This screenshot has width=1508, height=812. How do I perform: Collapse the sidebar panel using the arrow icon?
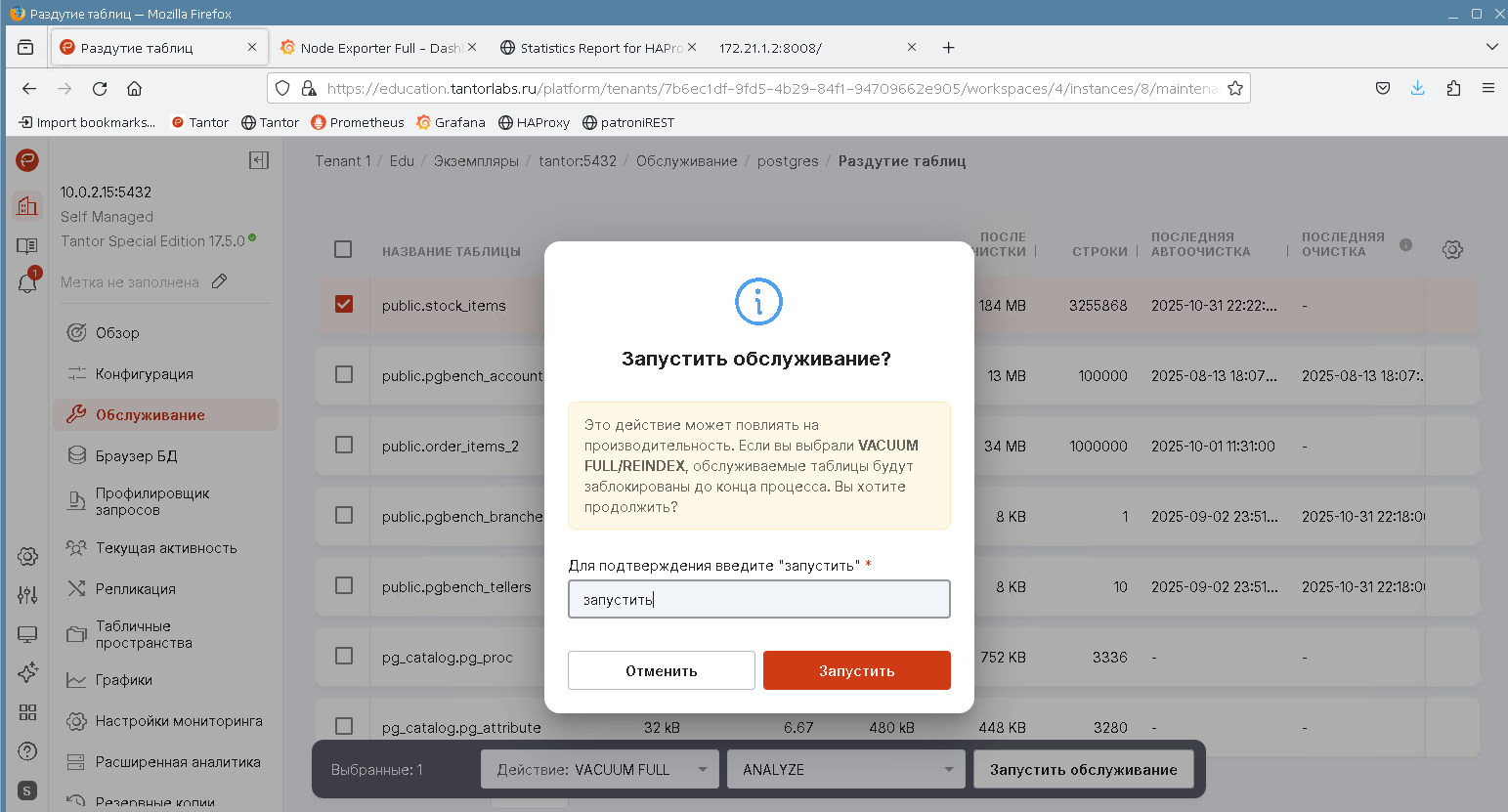tap(259, 160)
